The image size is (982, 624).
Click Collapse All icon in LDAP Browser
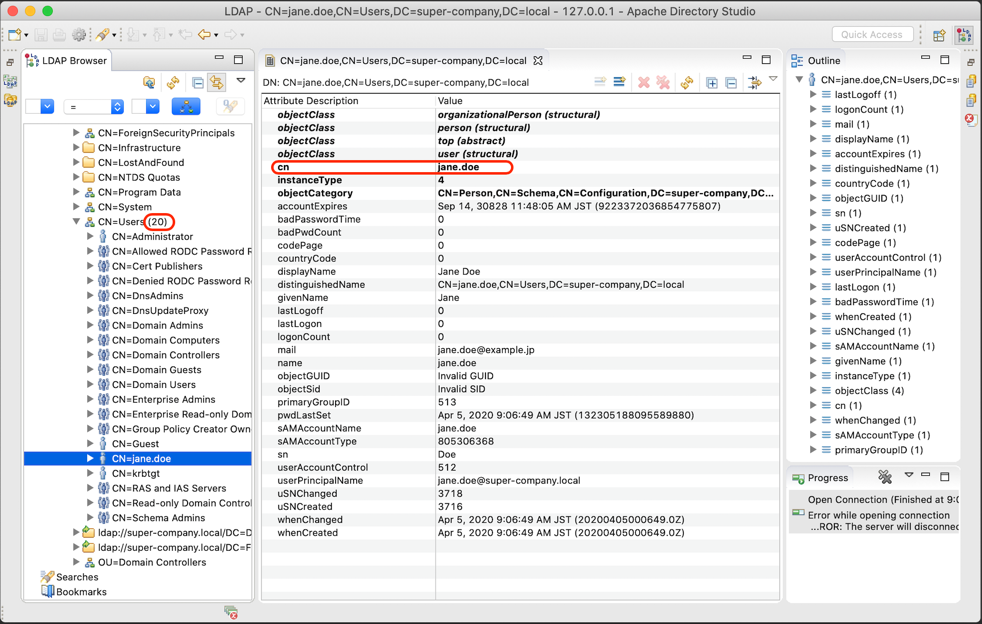tap(197, 83)
